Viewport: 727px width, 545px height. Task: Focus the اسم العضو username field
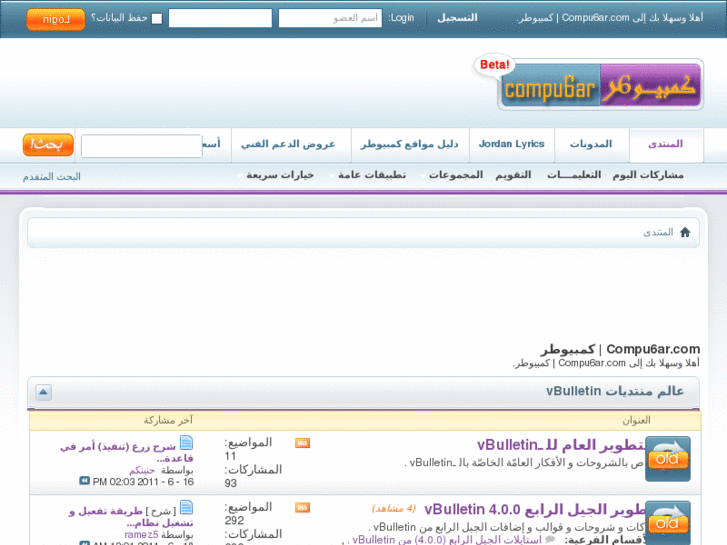tap(330, 19)
